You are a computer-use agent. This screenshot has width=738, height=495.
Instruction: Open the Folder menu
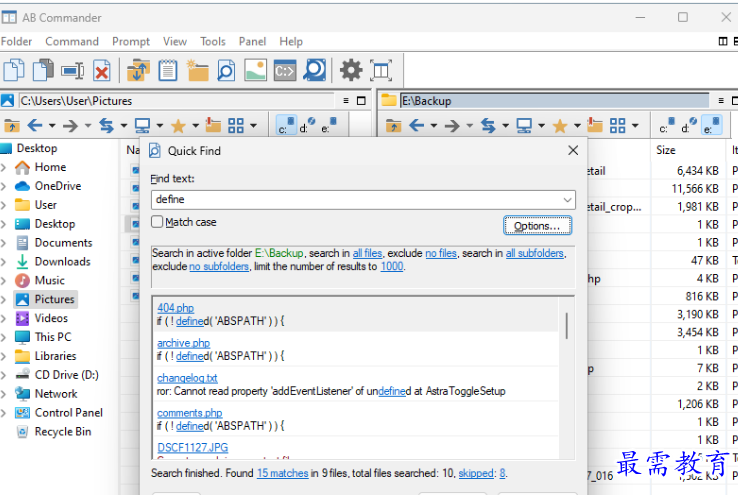pos(16,41)
